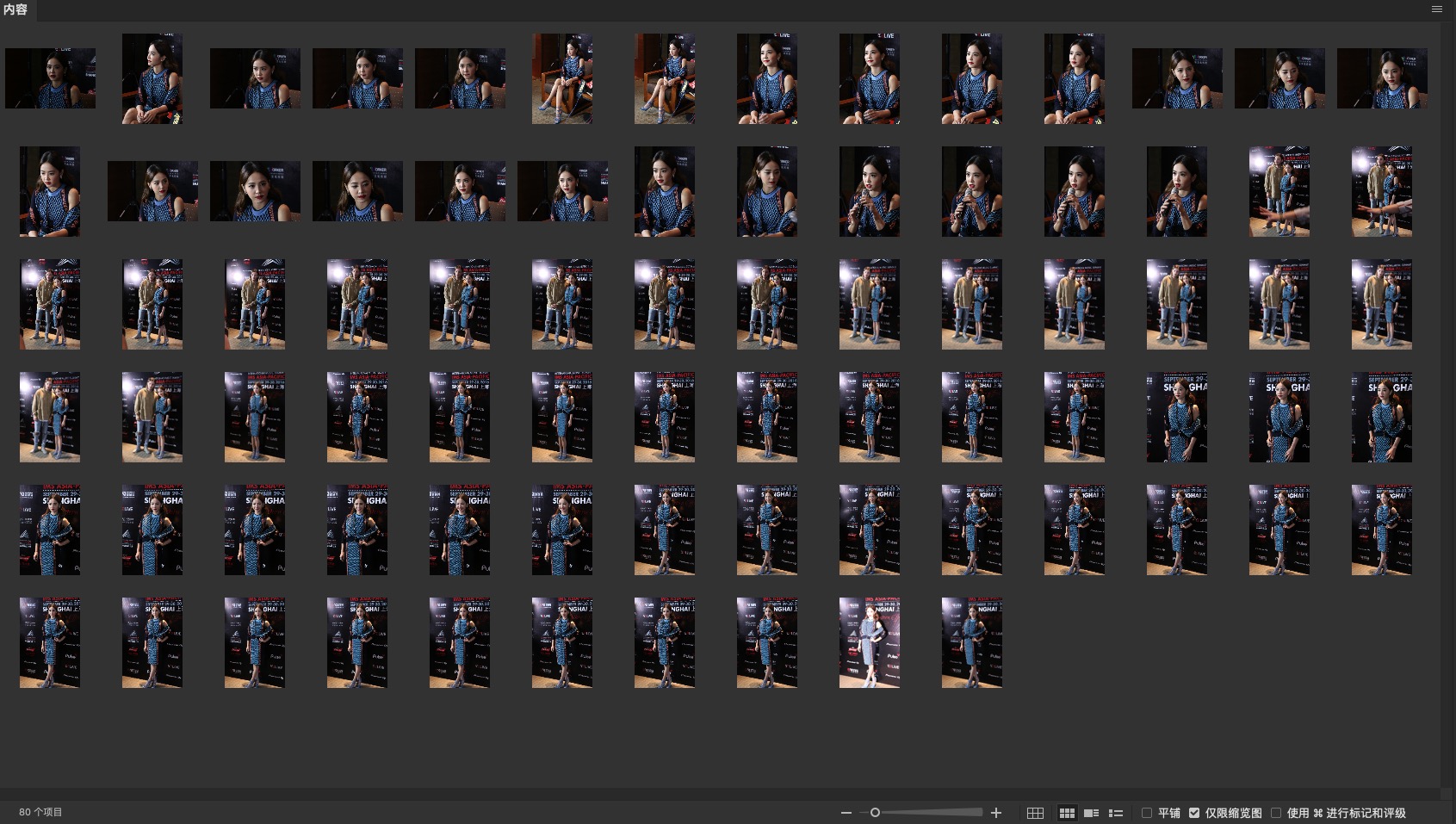Image resolution: width=1456 pixels, height=824 pixels.
Task: Select the last thumbnail in the top row
Action: click(x=1381, y=78)
